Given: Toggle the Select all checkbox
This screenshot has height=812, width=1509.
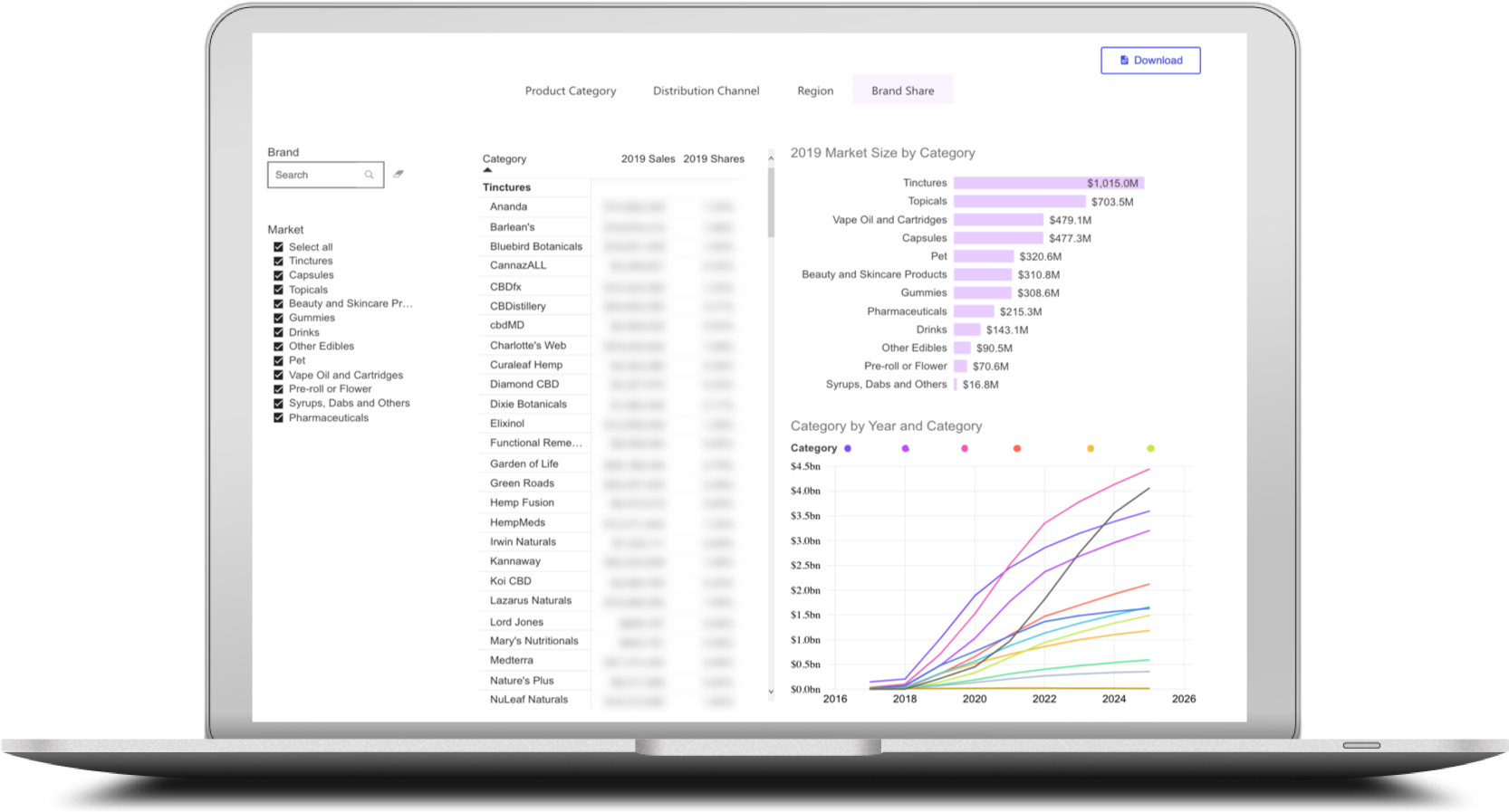Looking at the screenshot, I should [x=279, y=247].
